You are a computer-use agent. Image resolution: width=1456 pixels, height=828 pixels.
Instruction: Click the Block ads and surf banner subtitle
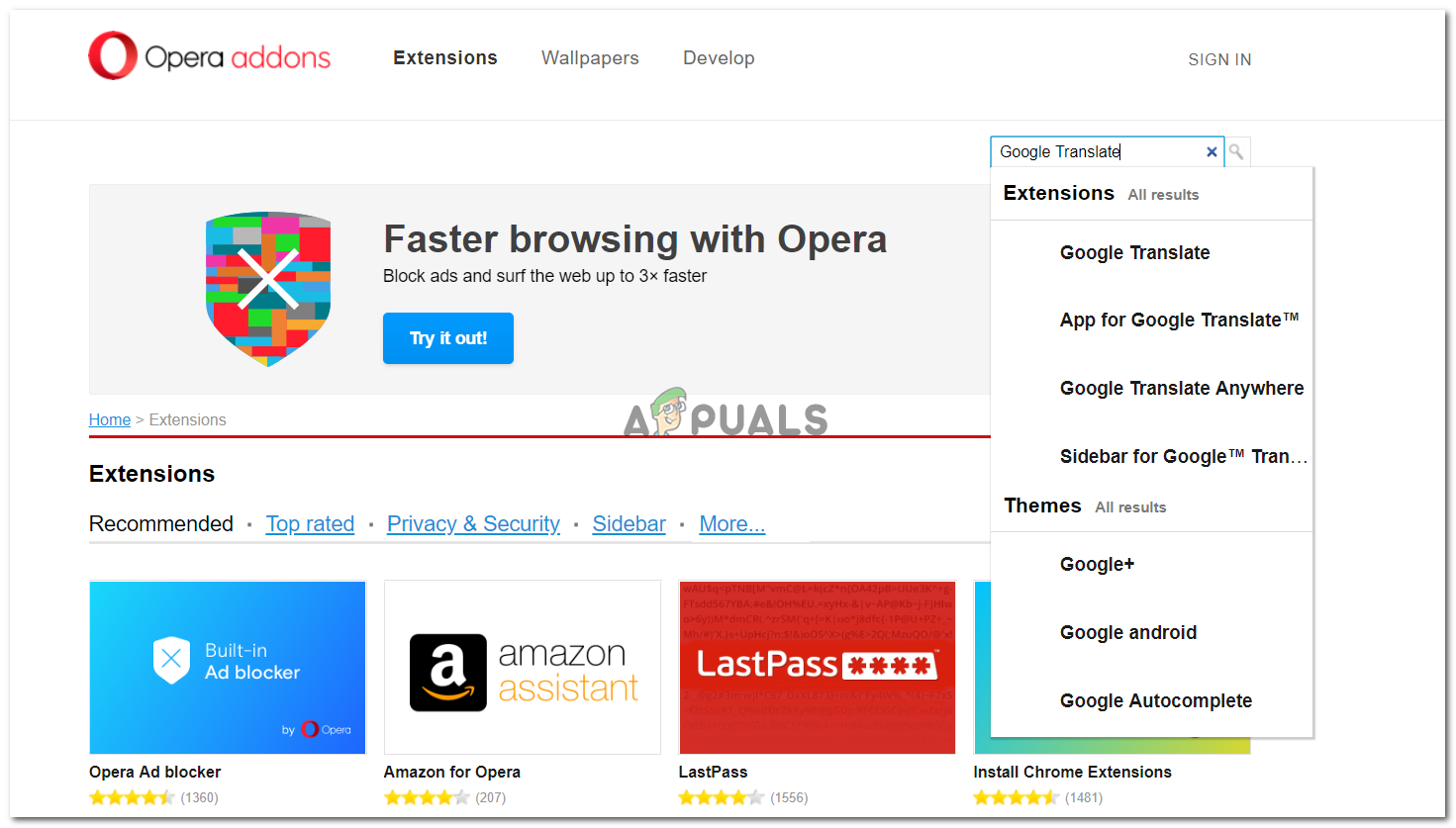click(x=545, y=276)
